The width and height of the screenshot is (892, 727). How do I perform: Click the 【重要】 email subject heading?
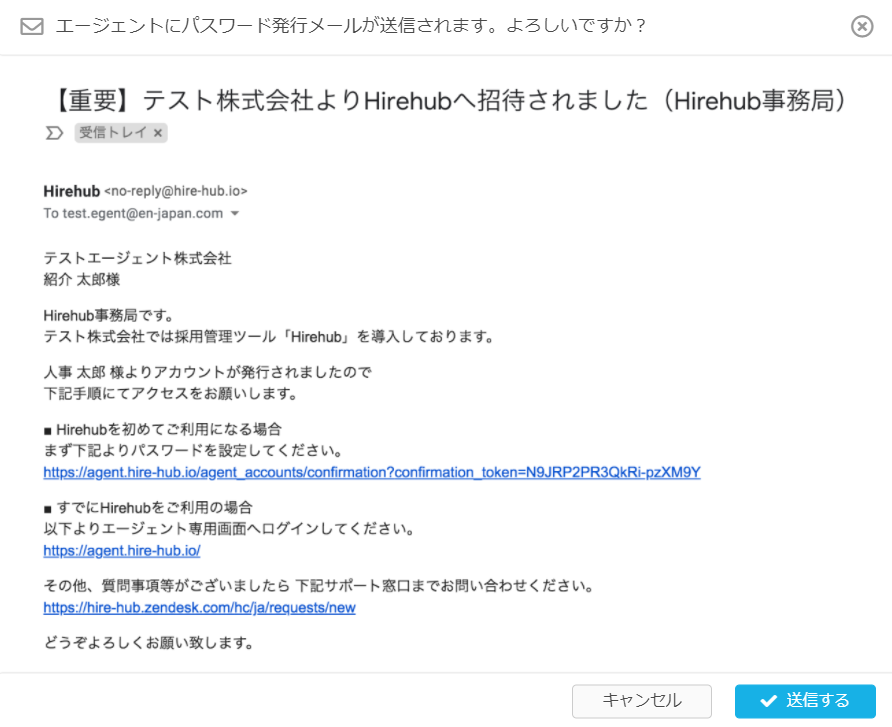(x=451, y=101)
